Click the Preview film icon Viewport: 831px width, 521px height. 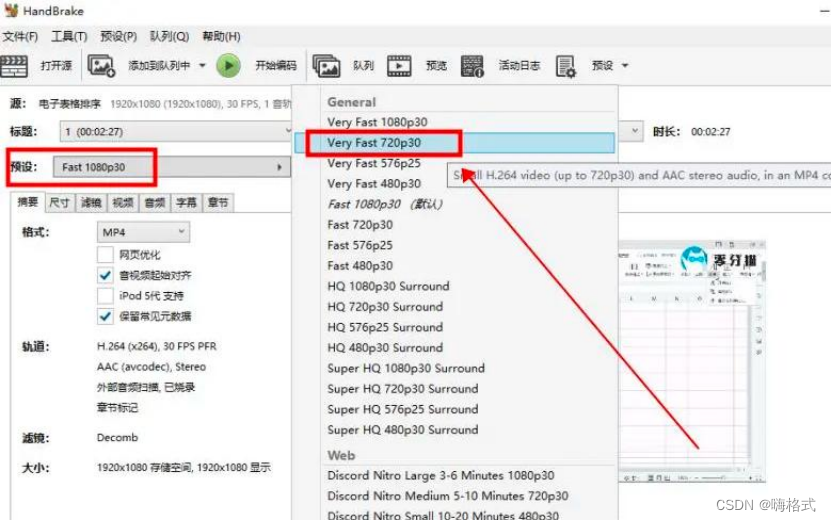pyautogui.click(x=399, y=66)
